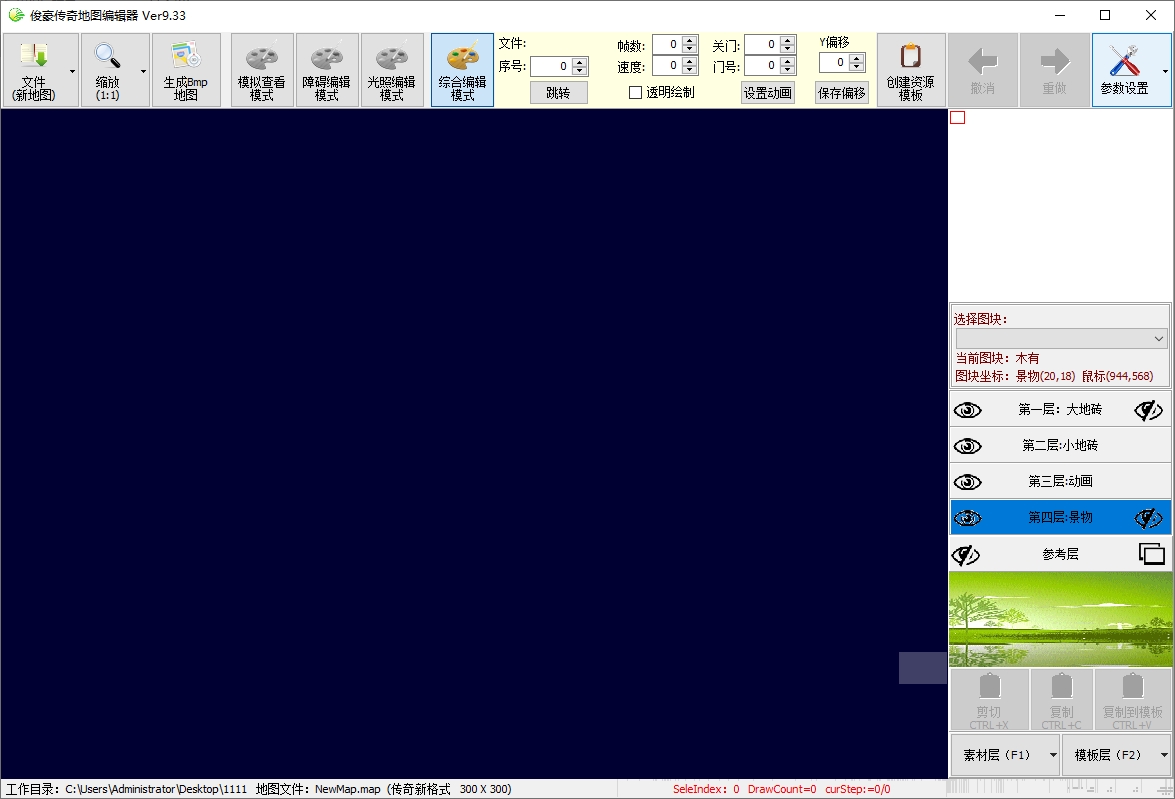Viewport: 1175px width, 799px height.
Task: Open the 模板层 (F2) dropdown arrow
Action: pyautogui.click(x=1164, y=756)
